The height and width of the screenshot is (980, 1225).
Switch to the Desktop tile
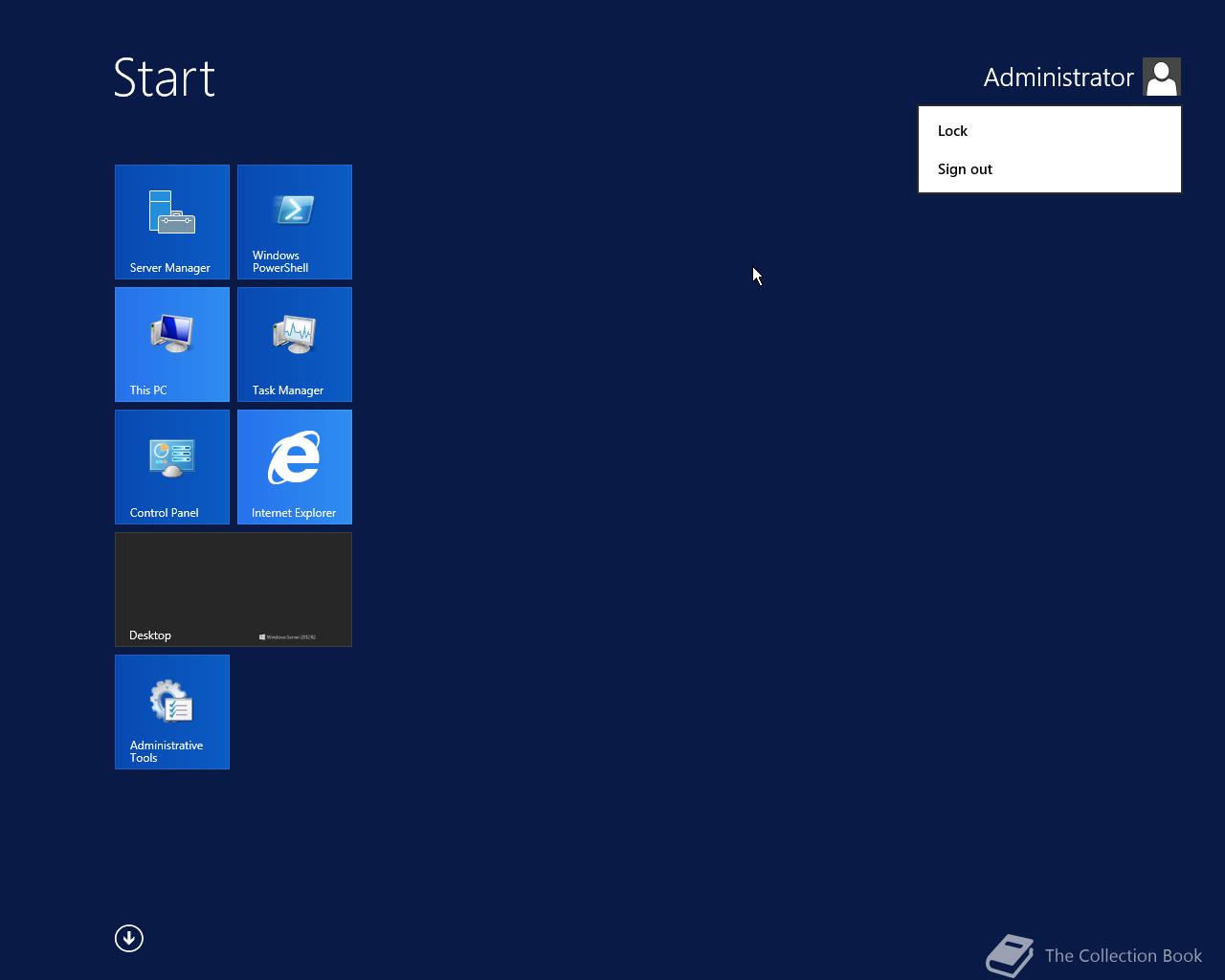point(234,590)
